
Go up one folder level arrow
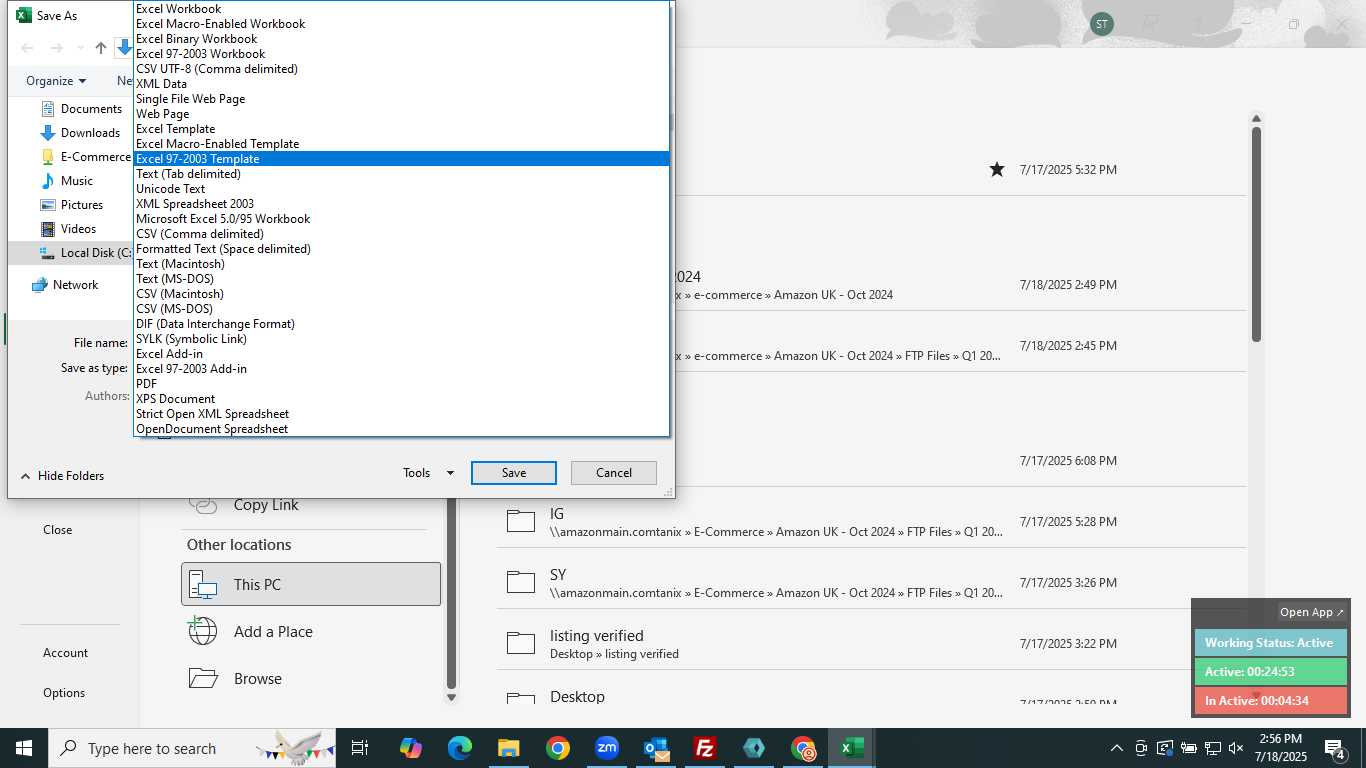101,48
